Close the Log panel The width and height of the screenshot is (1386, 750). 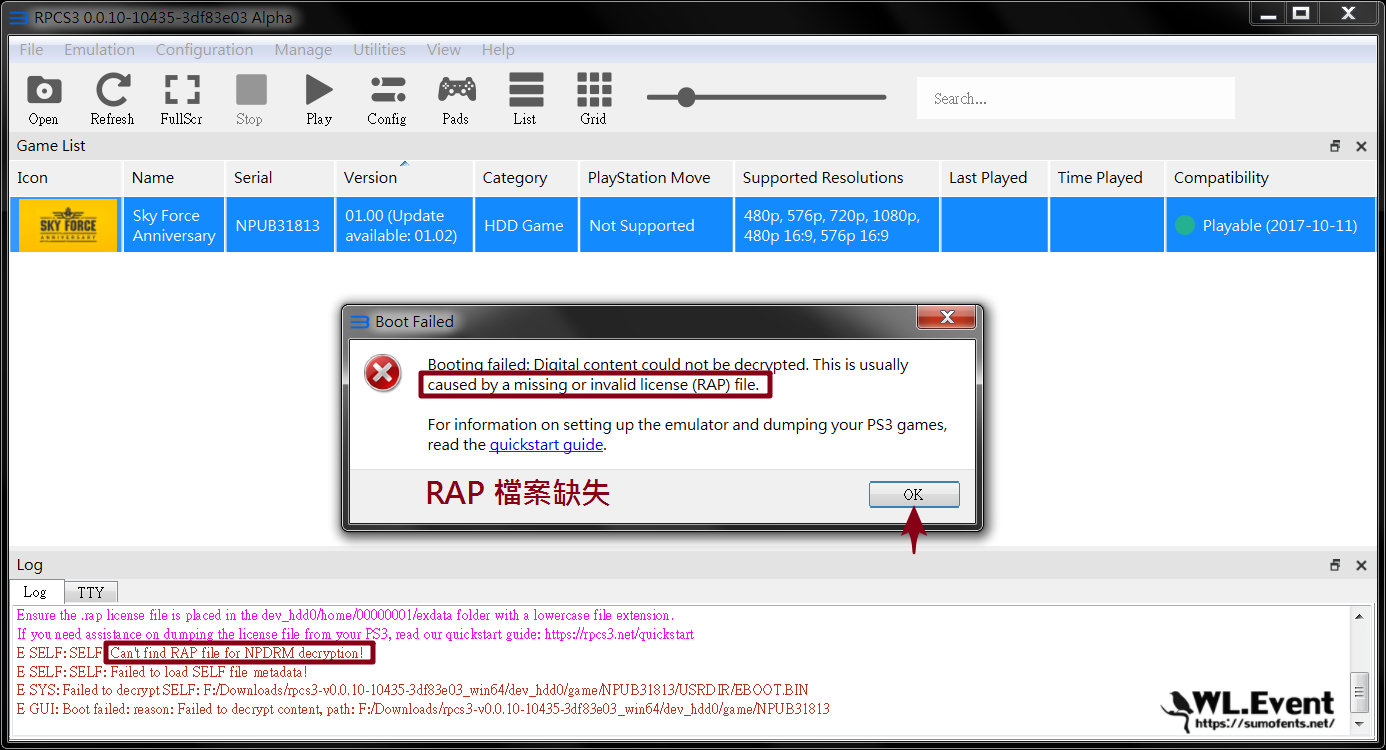[1361, 565]
